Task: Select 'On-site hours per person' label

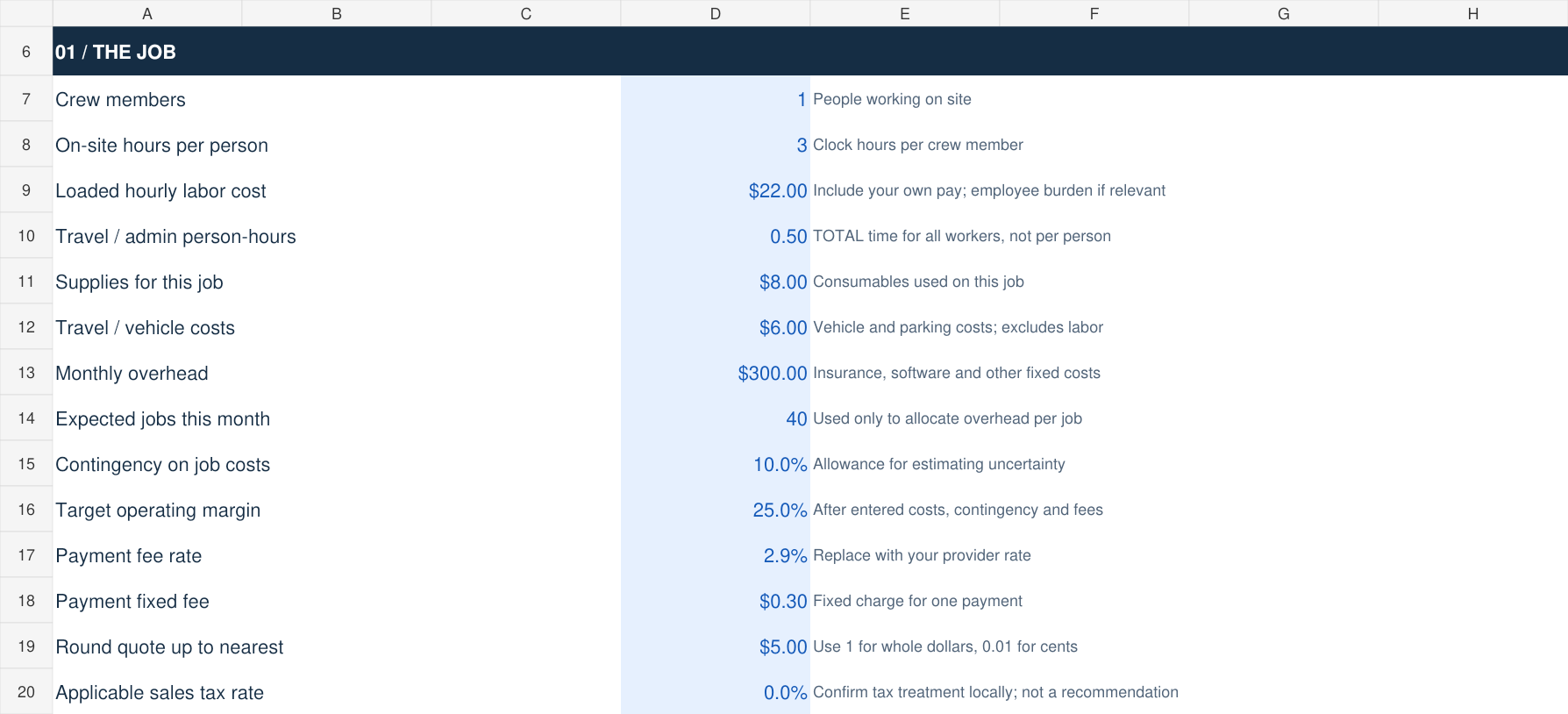Action: pyautogui.click(x=161, y=146)
